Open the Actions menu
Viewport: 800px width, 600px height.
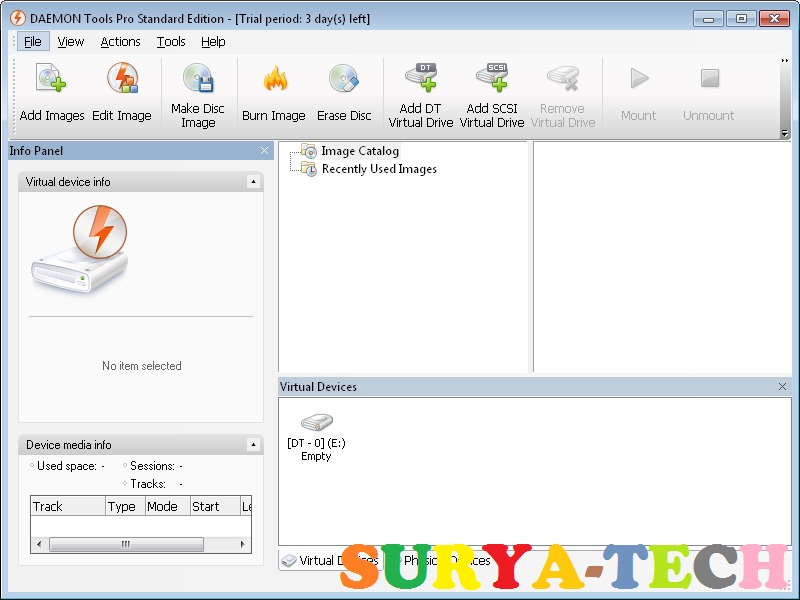[x=120, y=41]
